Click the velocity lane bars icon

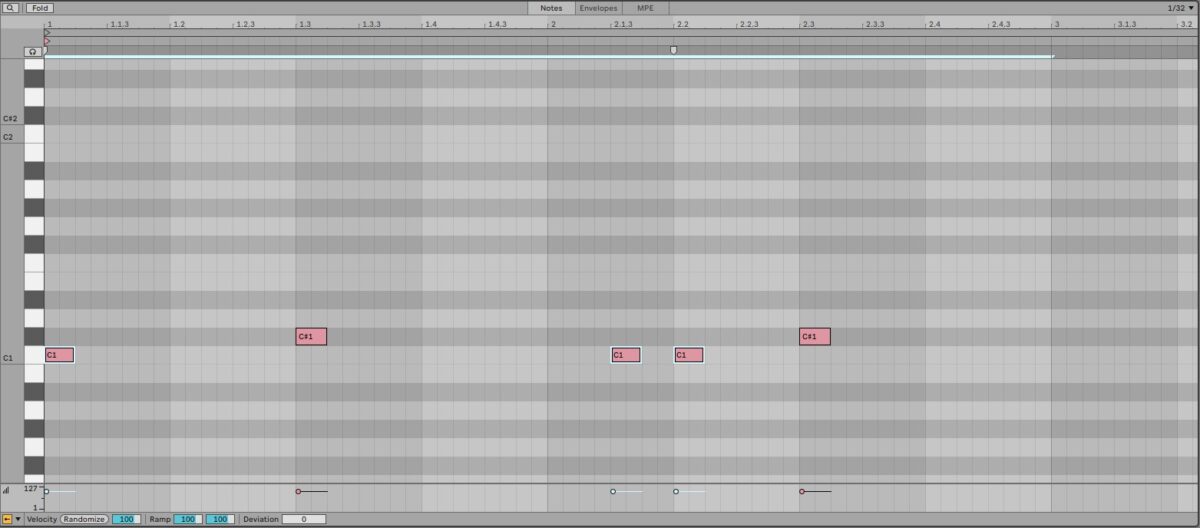[x=6, y=490]
